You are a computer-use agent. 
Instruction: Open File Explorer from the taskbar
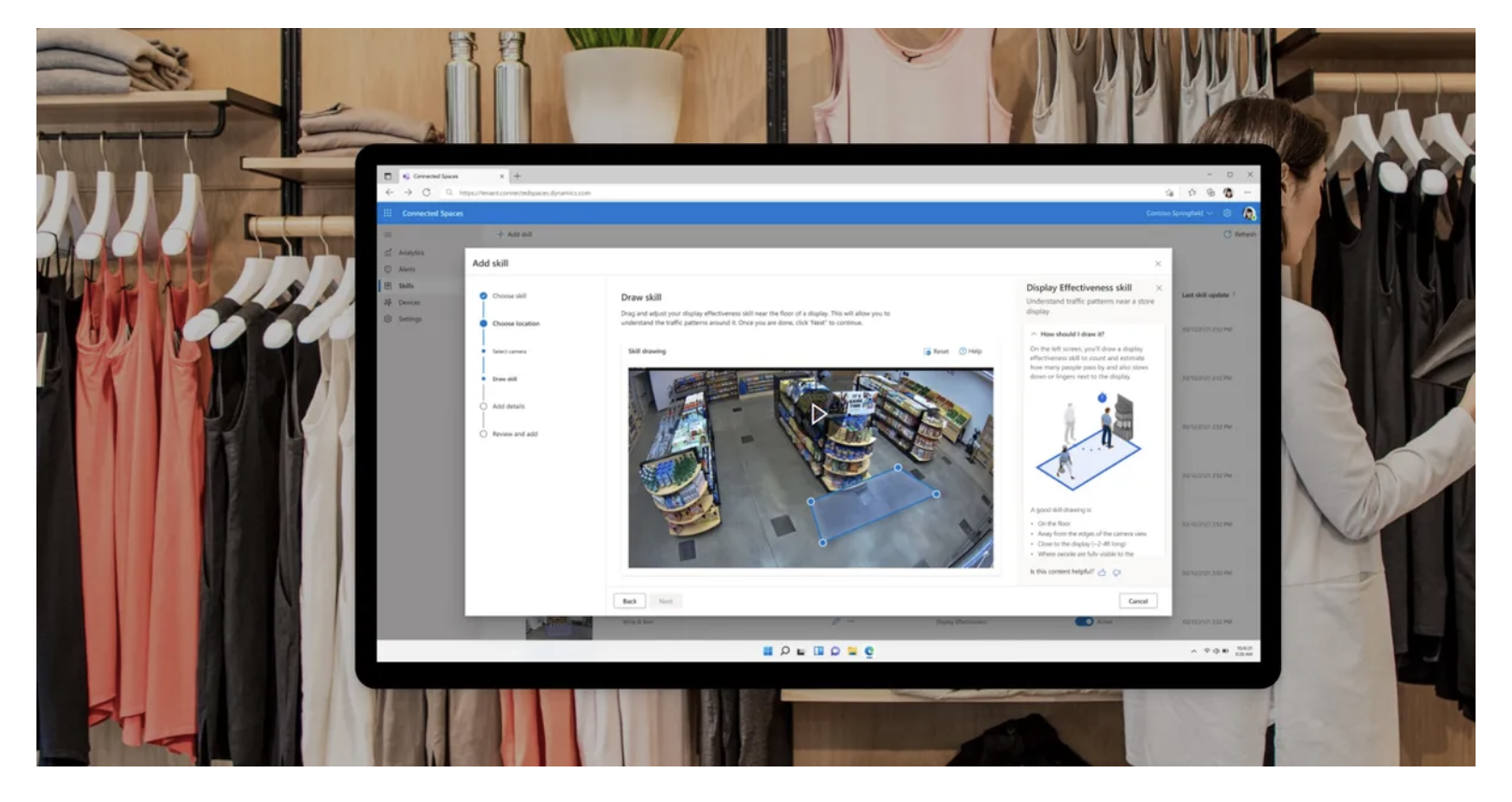(x=851, y=651)
